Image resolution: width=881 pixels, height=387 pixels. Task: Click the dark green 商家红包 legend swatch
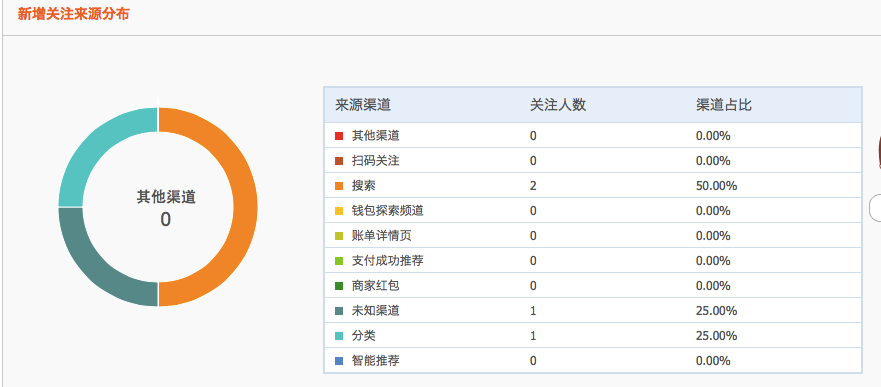339,286
